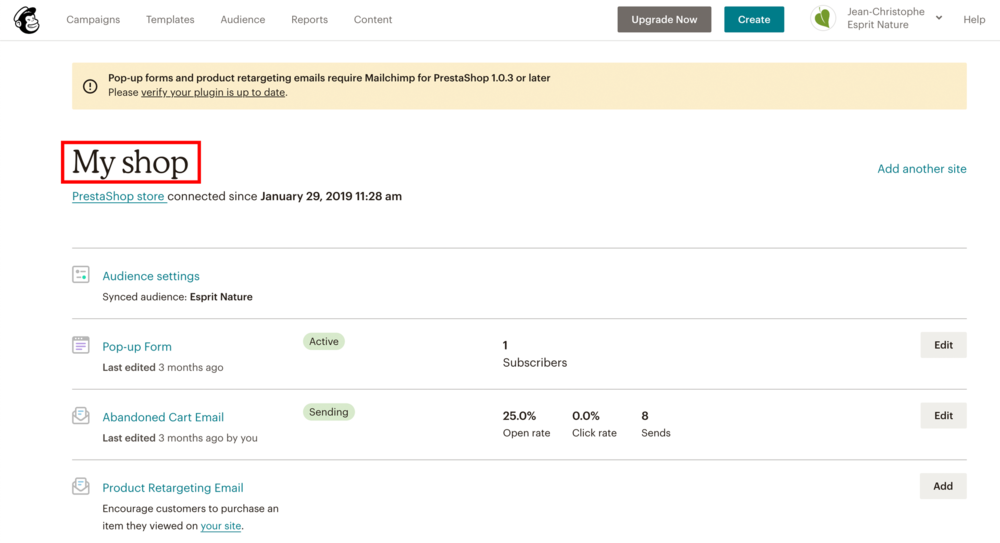
Task: Click the verify your plugin link
Action: 213,93
